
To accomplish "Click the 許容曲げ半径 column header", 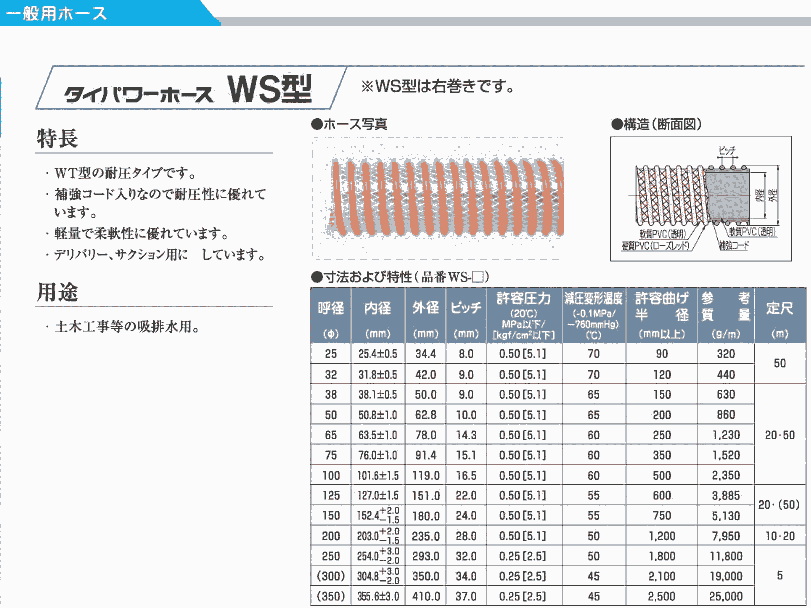I will pyautogui.click(x=662, y=315).
